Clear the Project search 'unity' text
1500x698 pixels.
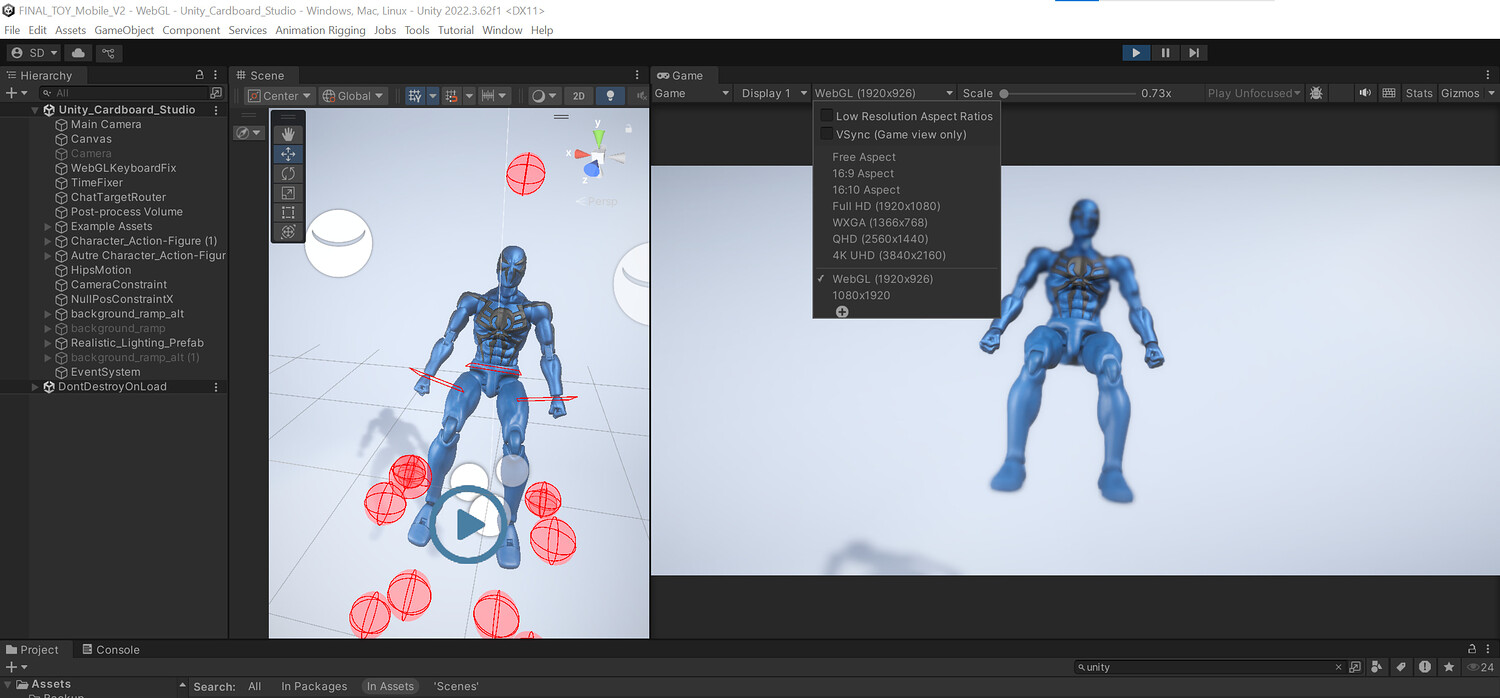coord(1339,667)
